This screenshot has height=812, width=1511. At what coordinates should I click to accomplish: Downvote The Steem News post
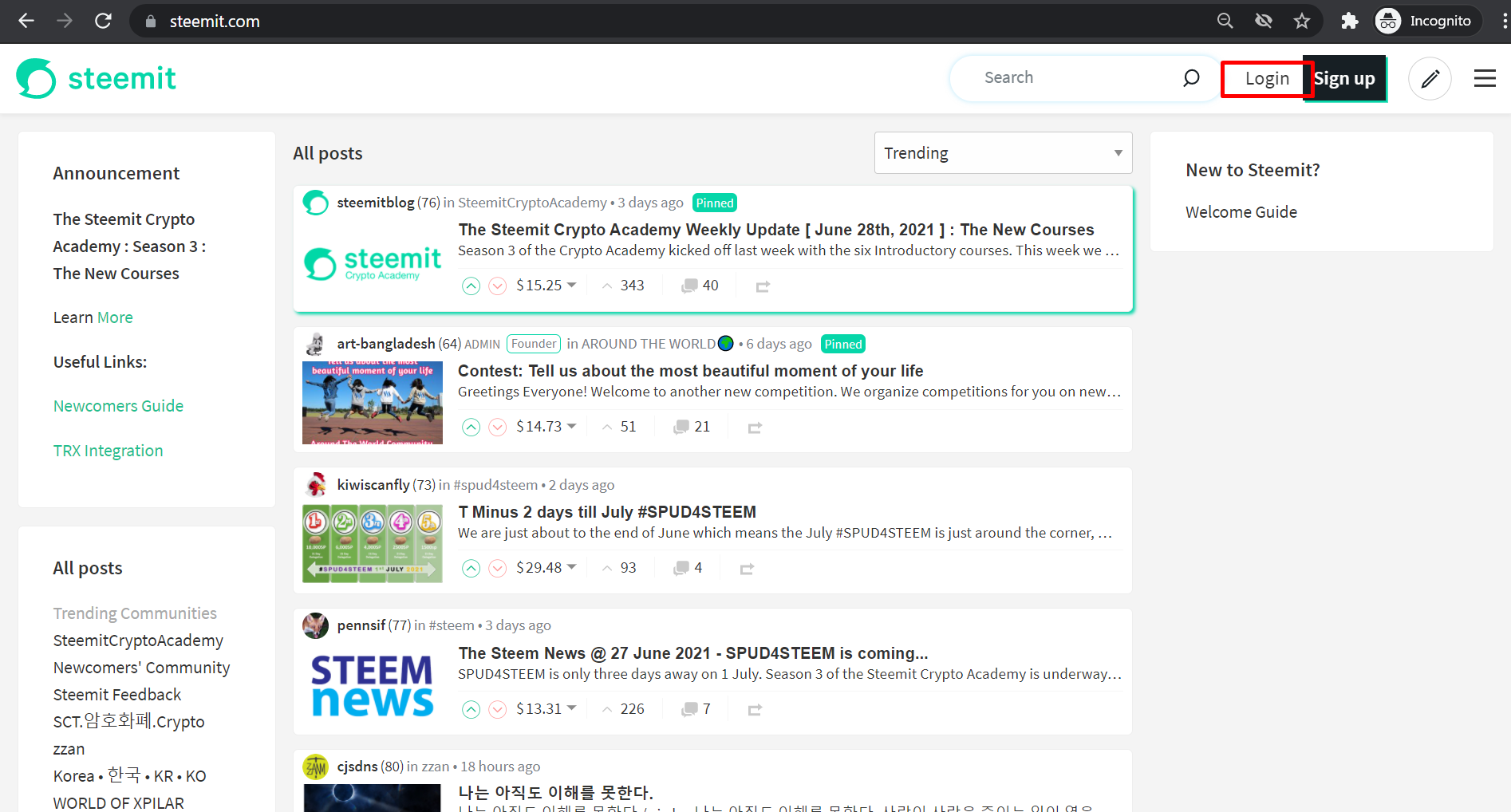click(x=498, y=709)
